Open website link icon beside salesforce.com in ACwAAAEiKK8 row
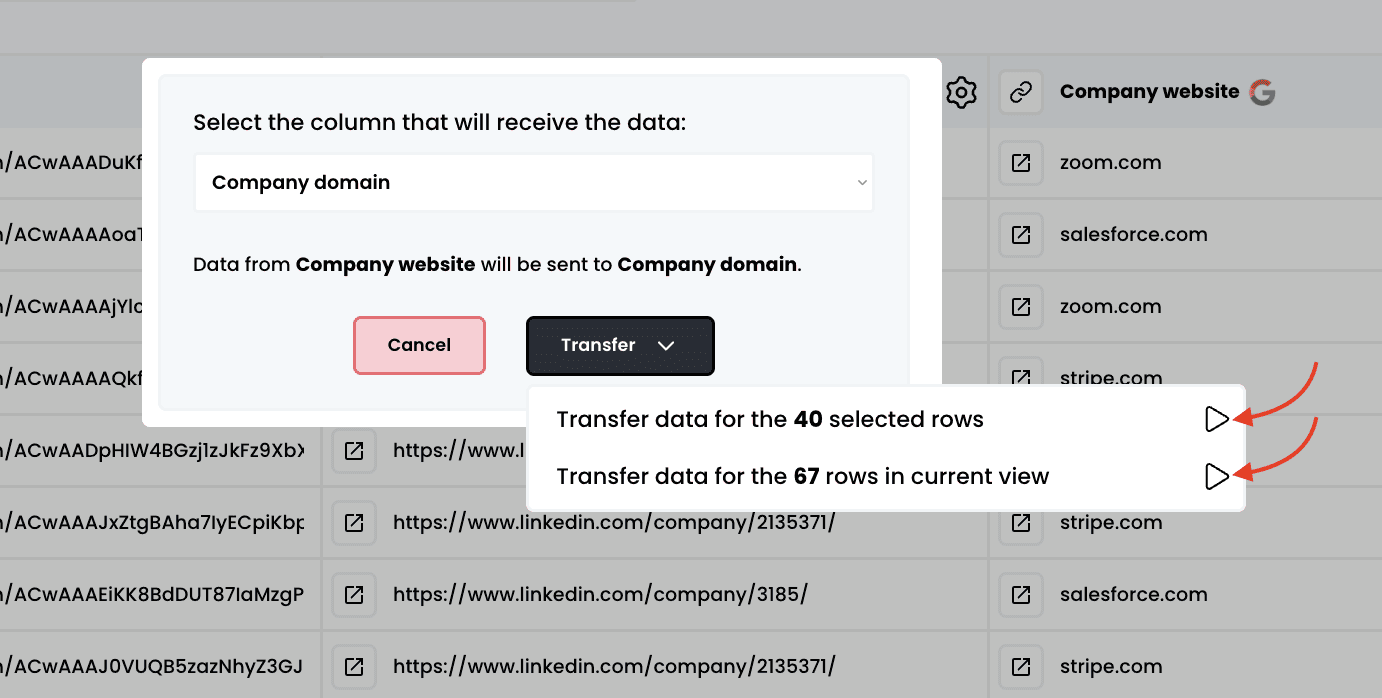The height and width of the screenshot is (698, 1382). (1020, 595)
